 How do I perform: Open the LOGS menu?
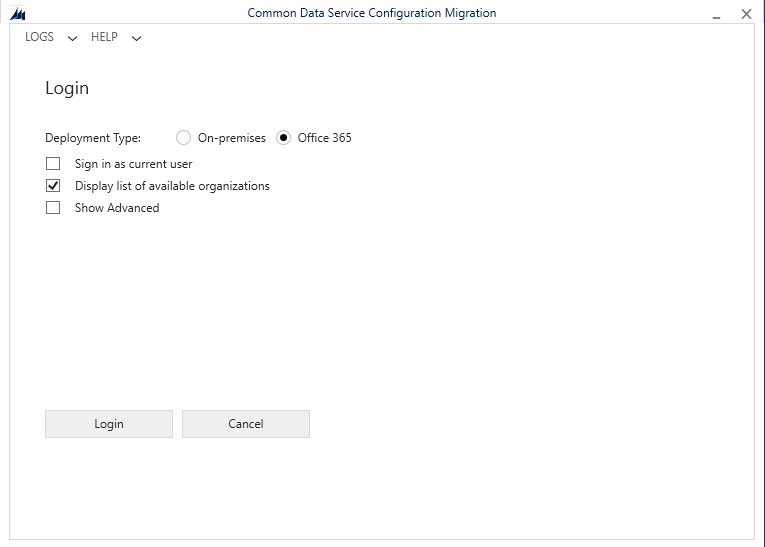tap(40, 37)
